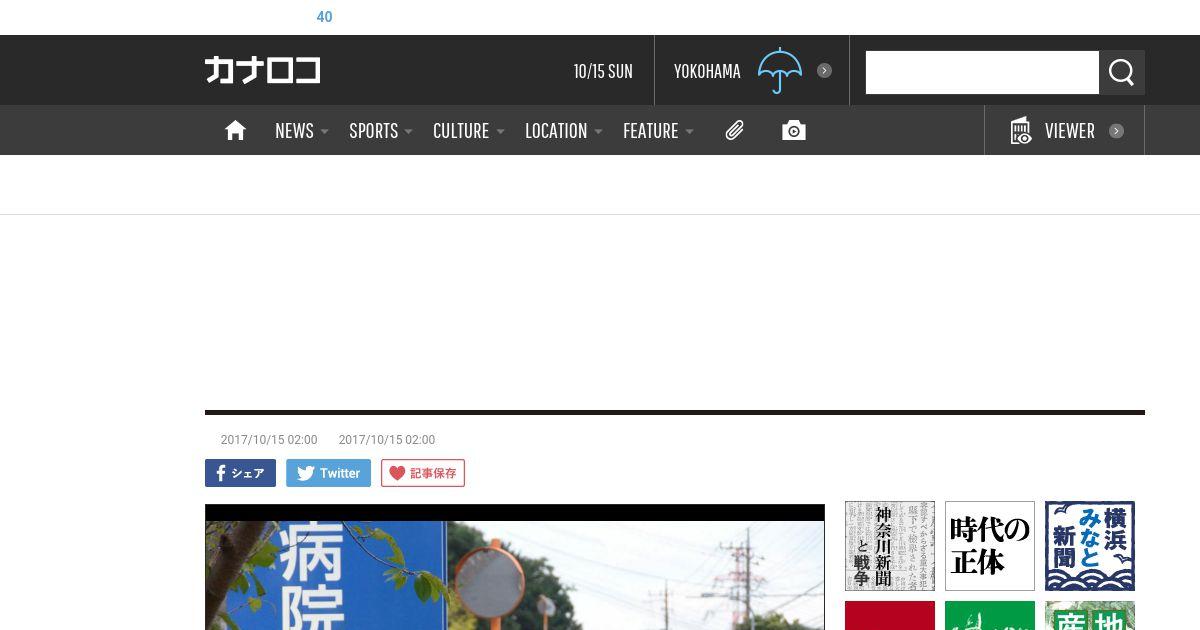
Task: Expand the CULTURE menu
Action: point(468,131)
